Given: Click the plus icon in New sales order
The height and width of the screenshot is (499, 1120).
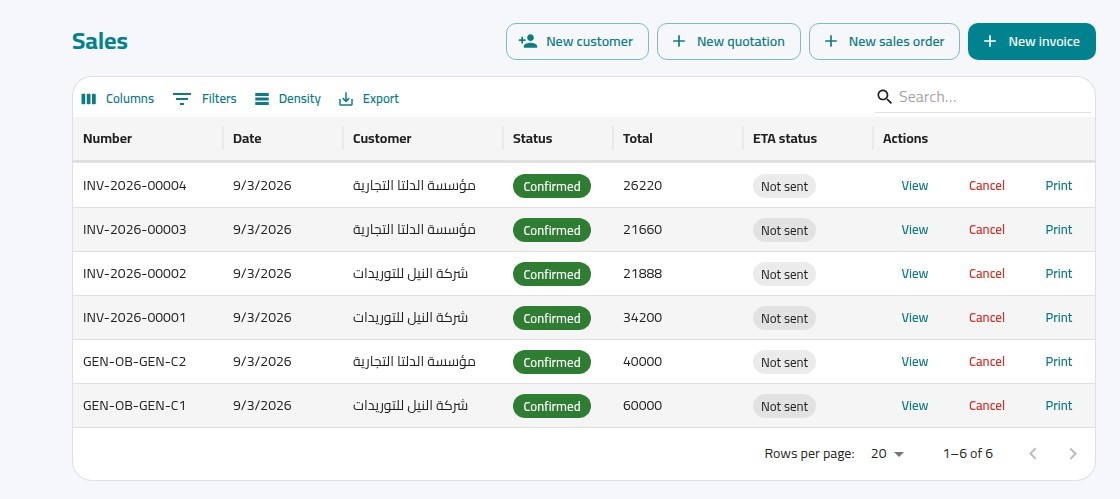Looking at the screenshot, I should point(831,41).
